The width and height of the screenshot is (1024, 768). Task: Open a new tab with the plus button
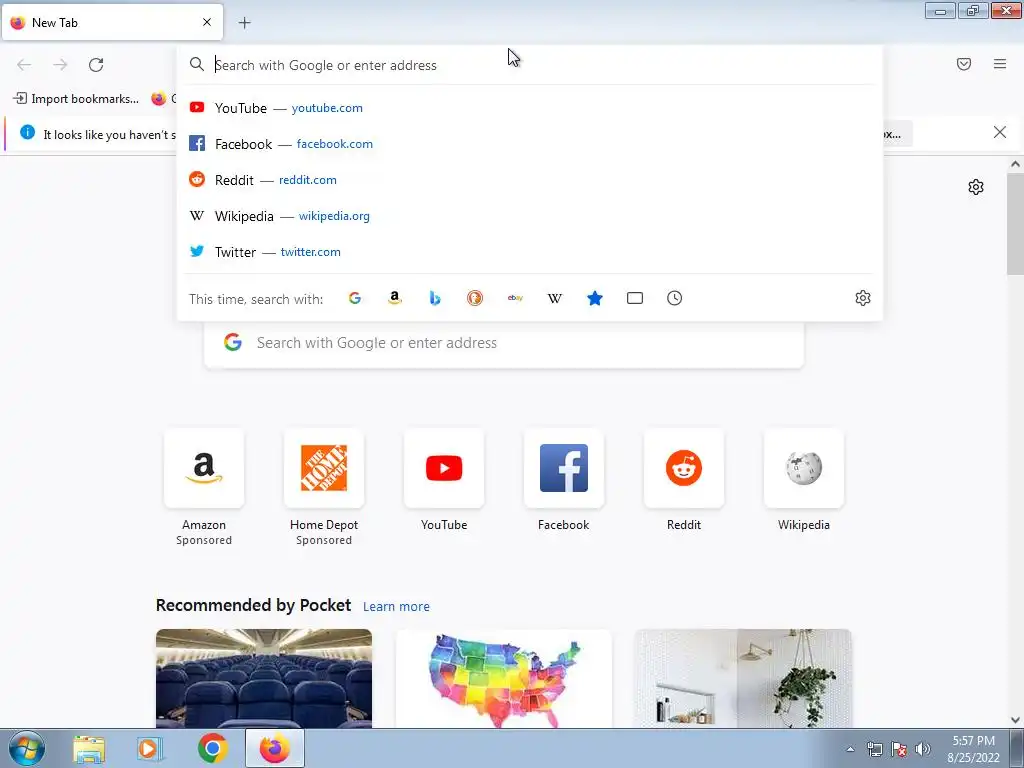coord(244,23)
